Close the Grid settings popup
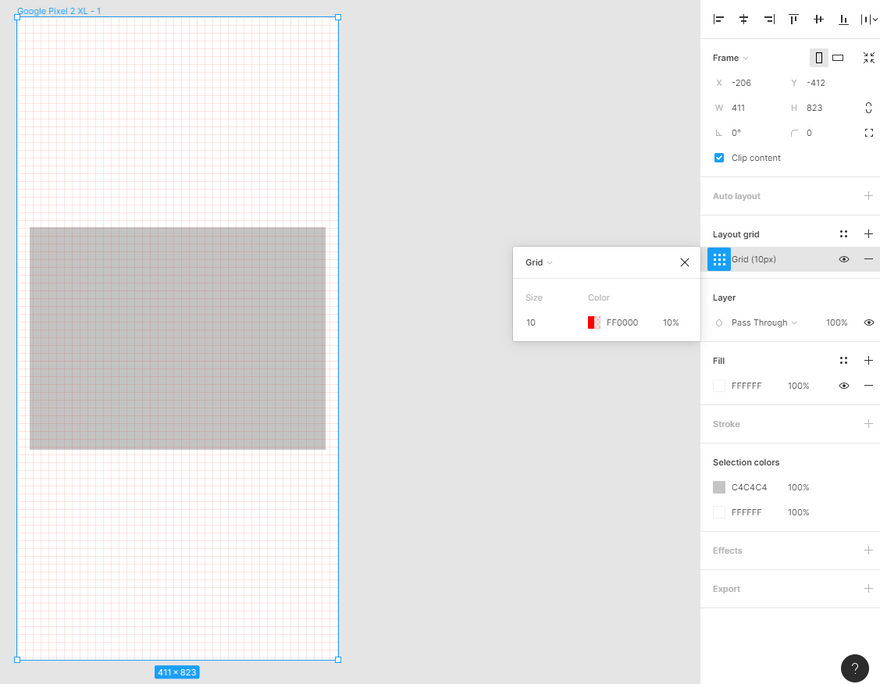The image size is (880, 684). tap(684, 263)
